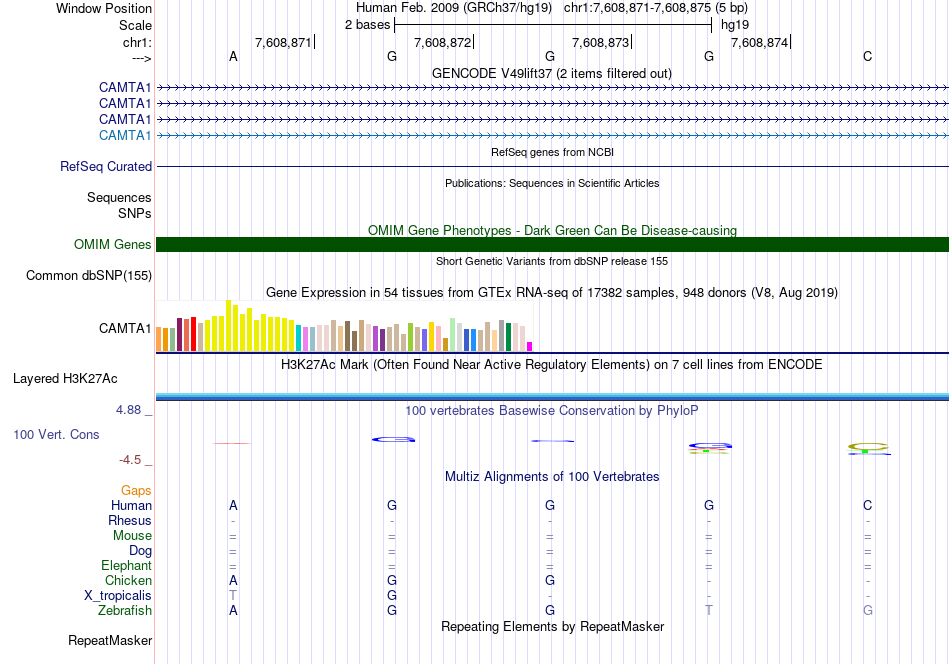This screenshot has width=950, height=664.
Task: Open "Repeating Elements by RepeatMasker" track title
Action: [552, 626]
